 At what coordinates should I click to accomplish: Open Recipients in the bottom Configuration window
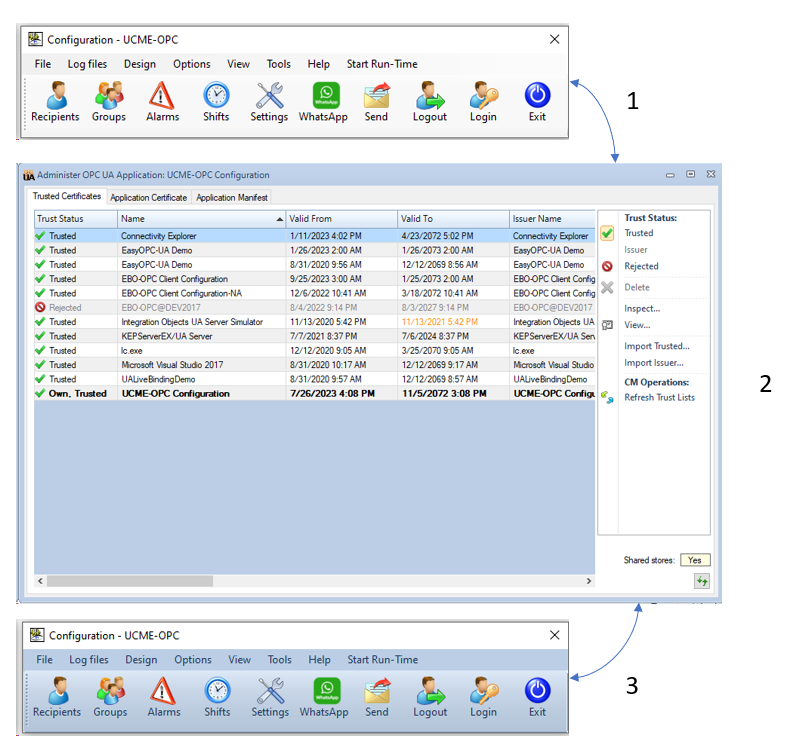[x=57, y=697]
